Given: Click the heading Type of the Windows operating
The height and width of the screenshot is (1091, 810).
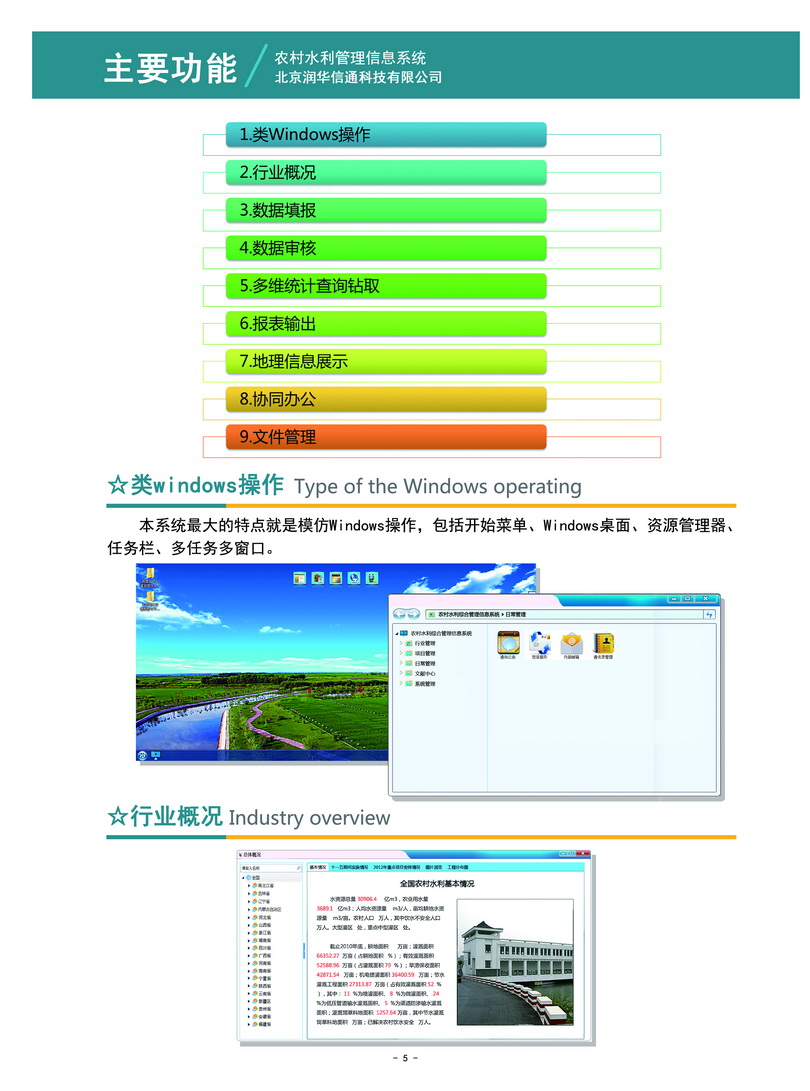Looking at the screenshot, I should [438, 486].
